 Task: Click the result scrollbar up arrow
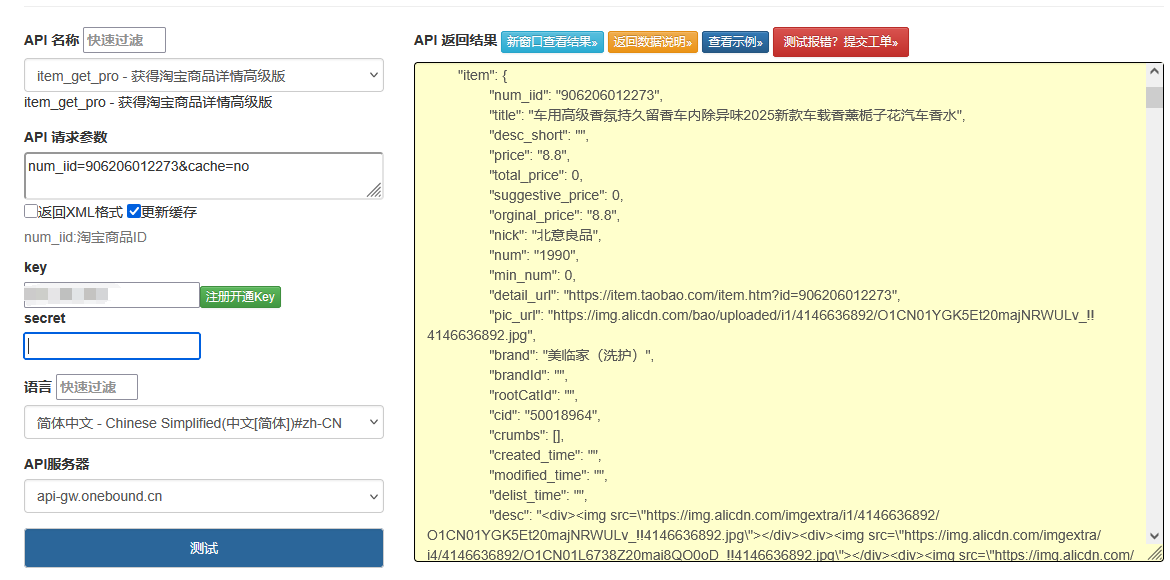[1154, 72]
